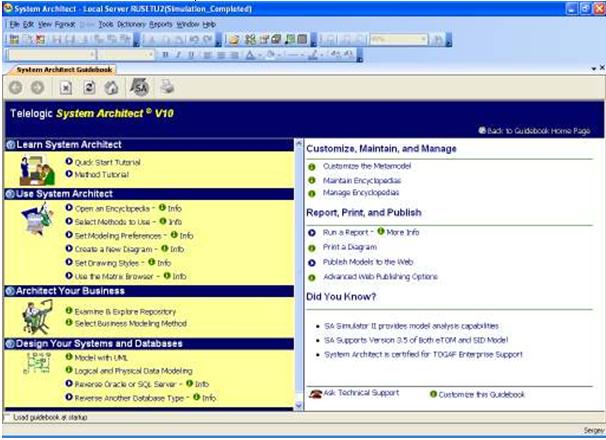Click Back to Guidebook Home Page link
Image resolution: width=606 pixels, height=440 pixels.
538,131
